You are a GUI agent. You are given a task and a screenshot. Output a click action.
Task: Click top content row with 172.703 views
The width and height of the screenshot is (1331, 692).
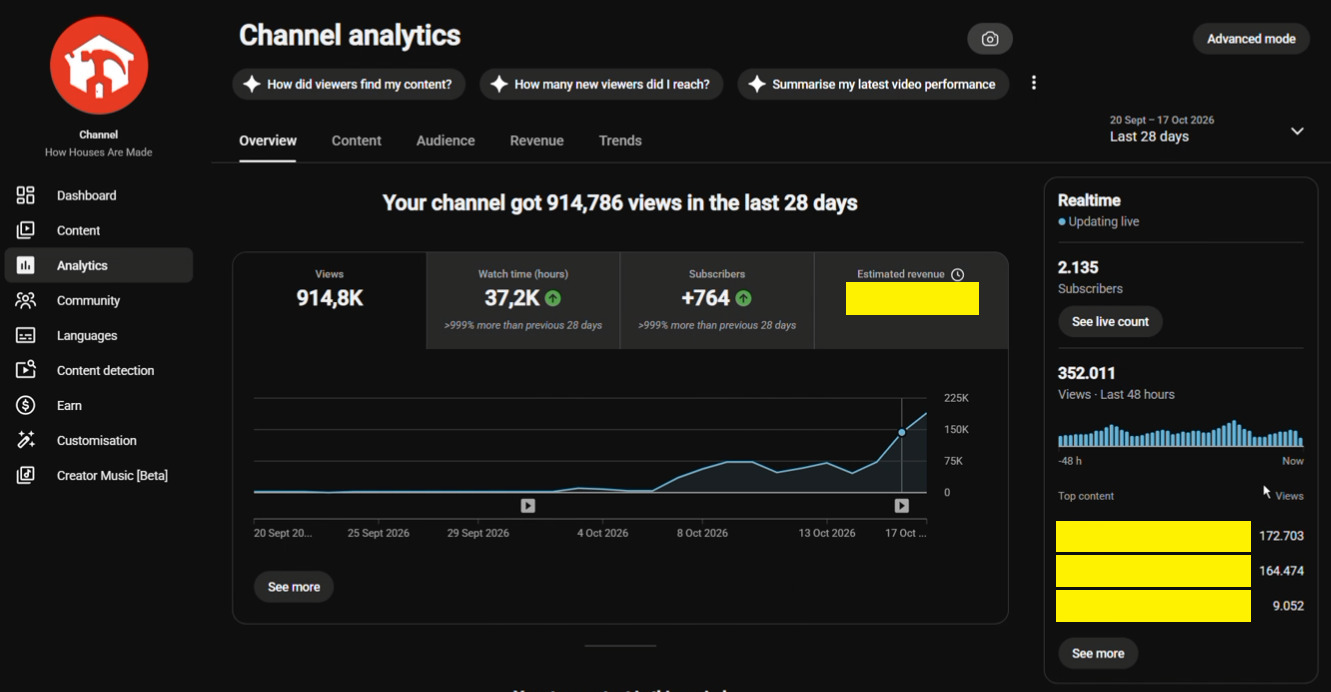click(1180, 536)
